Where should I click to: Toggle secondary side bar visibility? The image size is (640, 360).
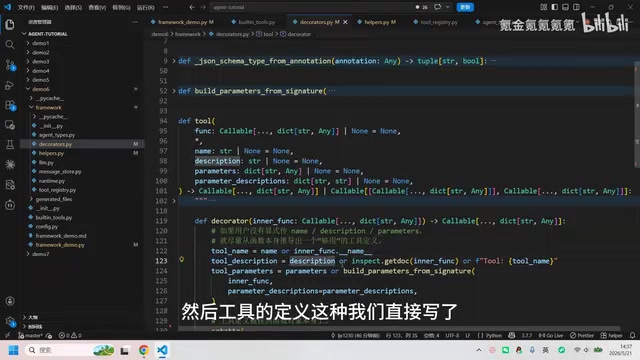[x=576, y=7]
